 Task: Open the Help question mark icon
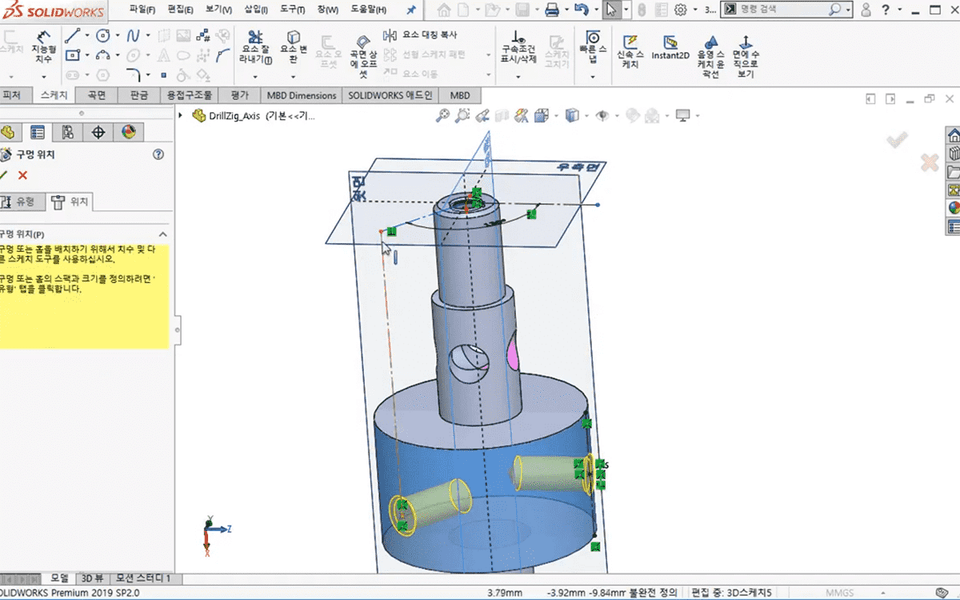(x=885, y=9)
